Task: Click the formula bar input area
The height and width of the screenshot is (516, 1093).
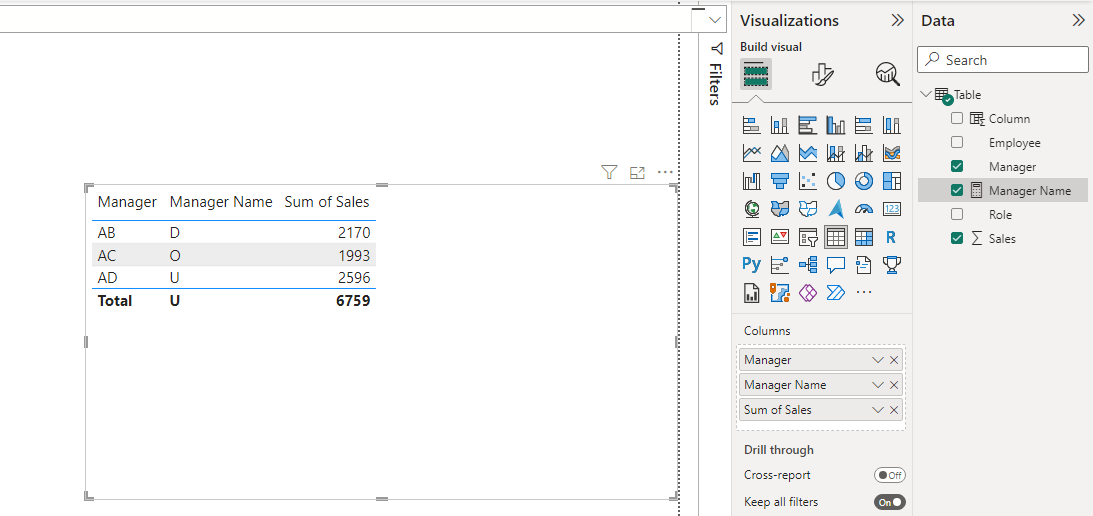Action: point(345,20)
